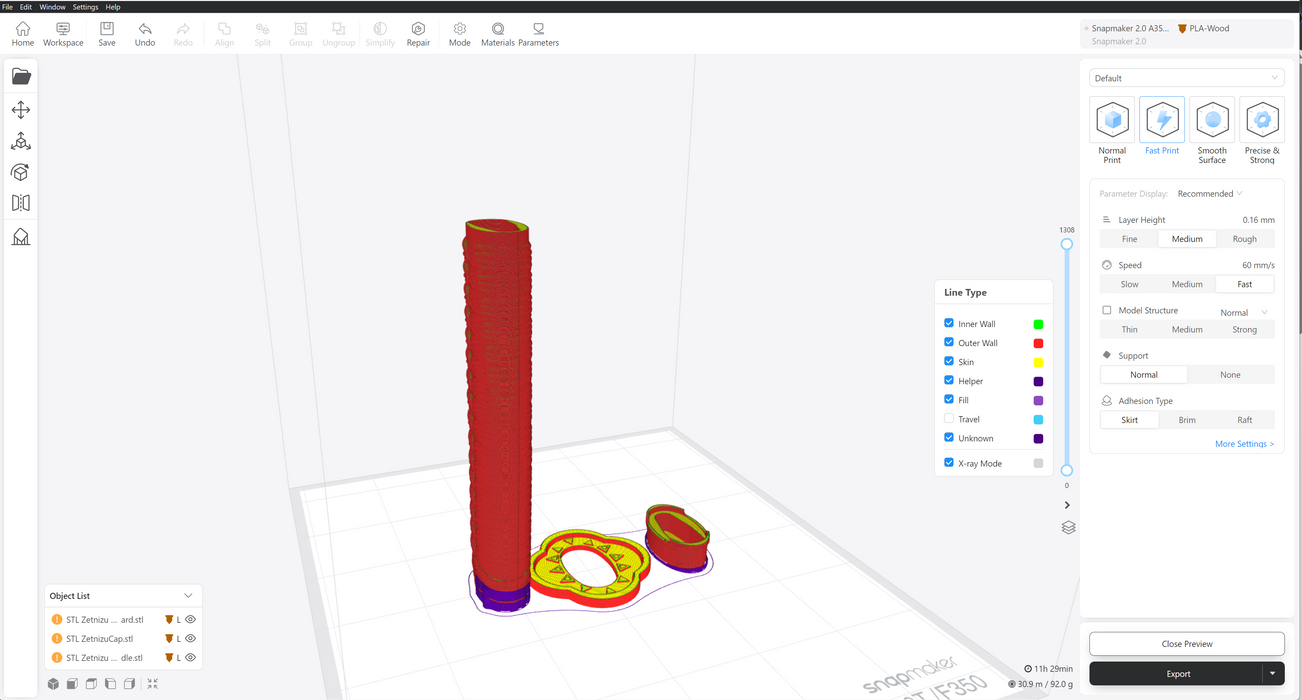Collapse the Object List panel
1302x700 pixels.
188,596
